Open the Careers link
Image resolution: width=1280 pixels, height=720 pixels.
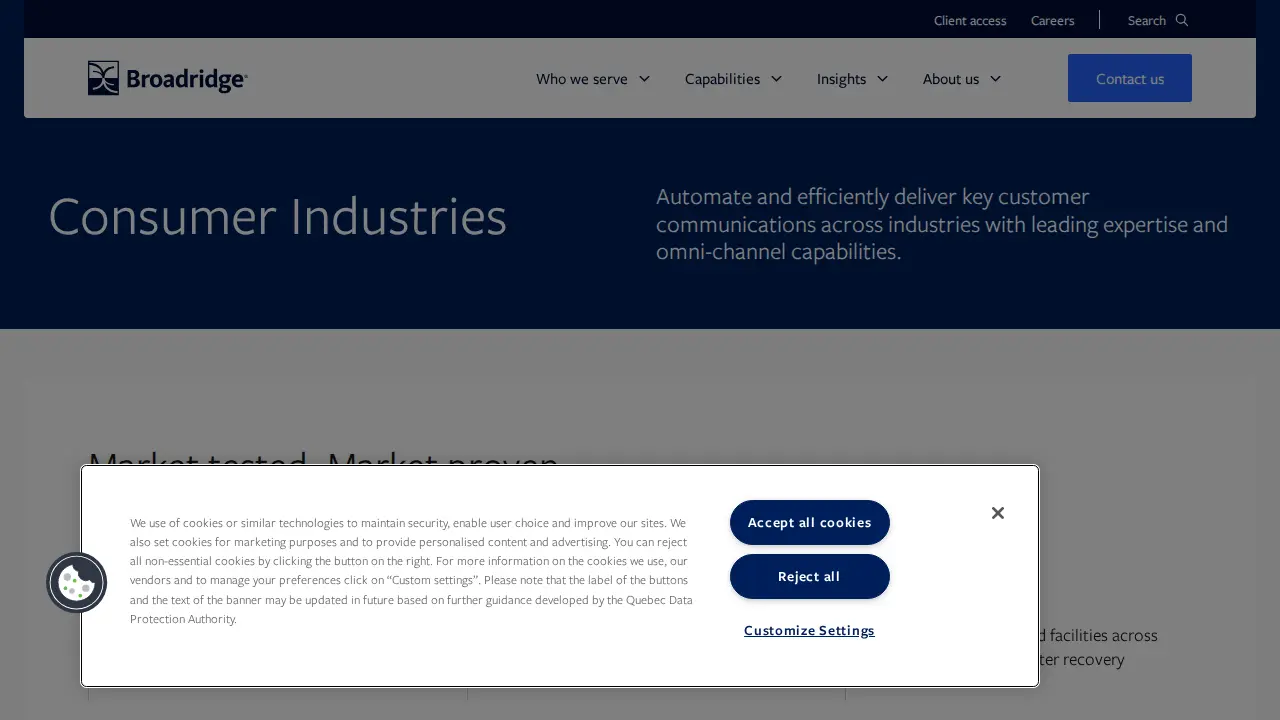[1053, 20]
